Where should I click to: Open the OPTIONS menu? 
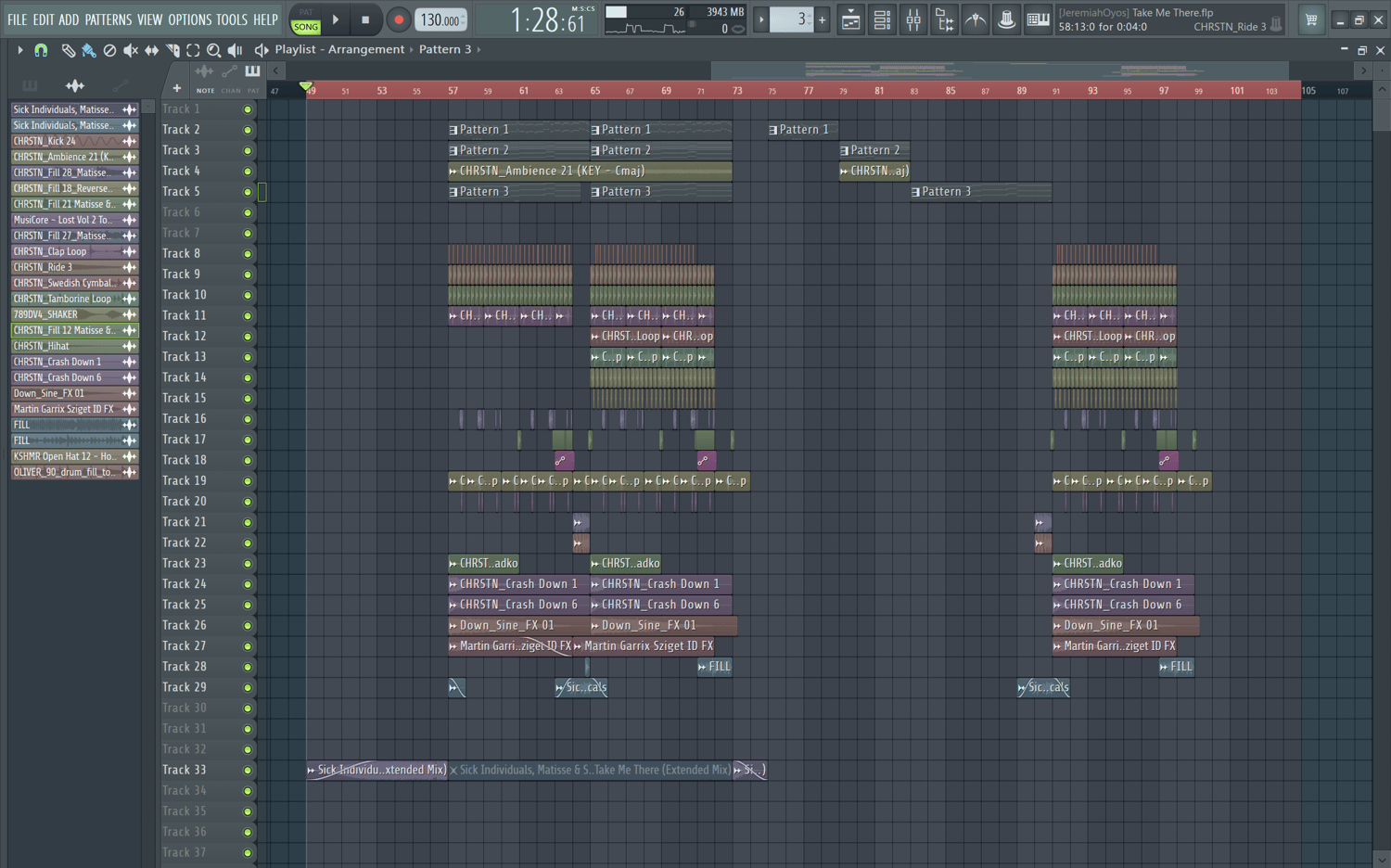[189, 19]
